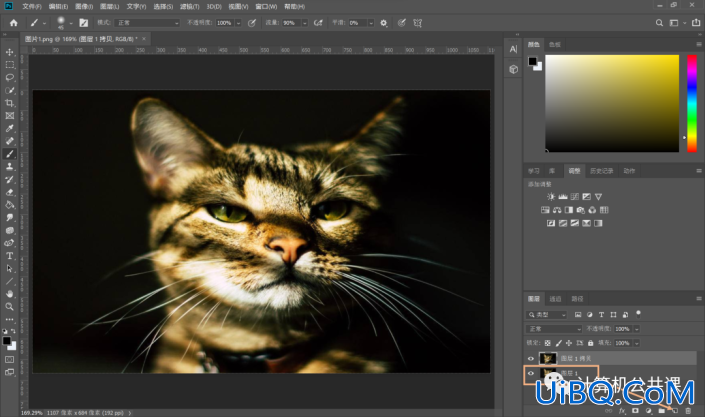Select the Spot Healing Brush tool
The image size is (705, 417).
coord(9,141)
